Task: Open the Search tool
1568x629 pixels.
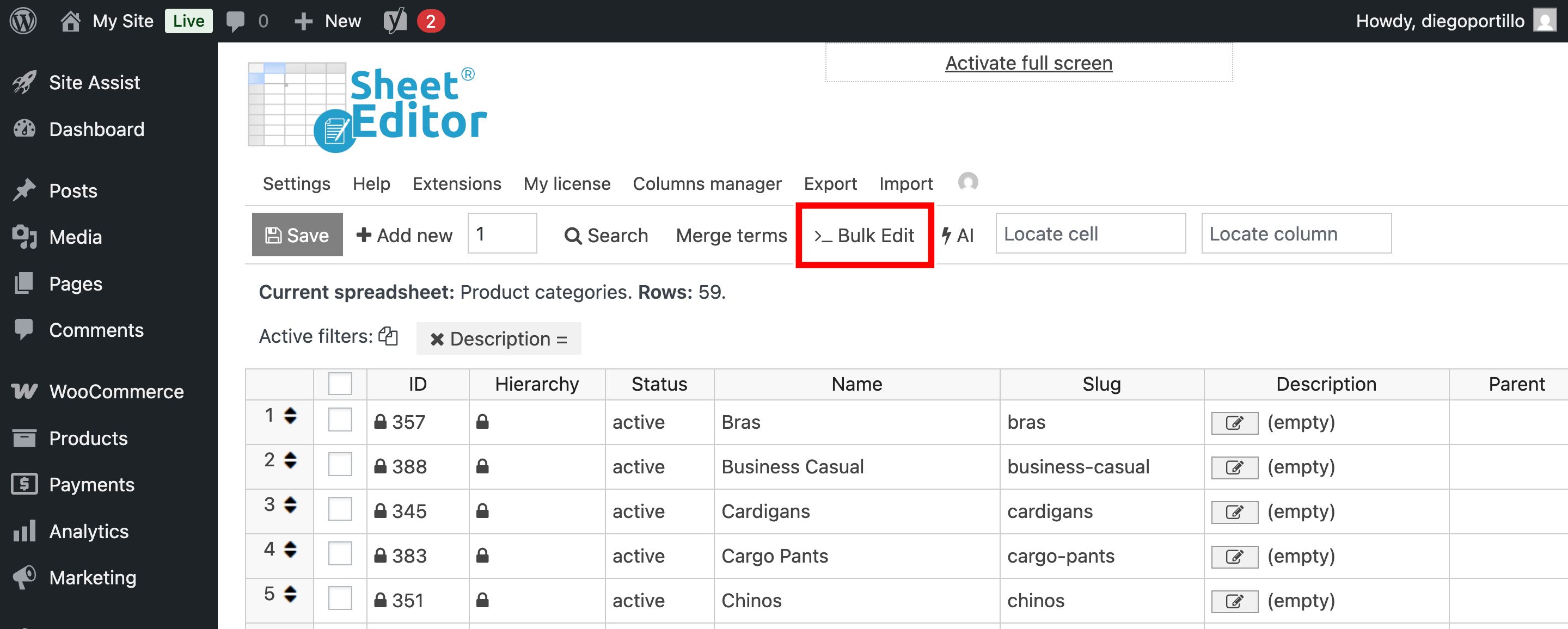Action: point(607,236)
